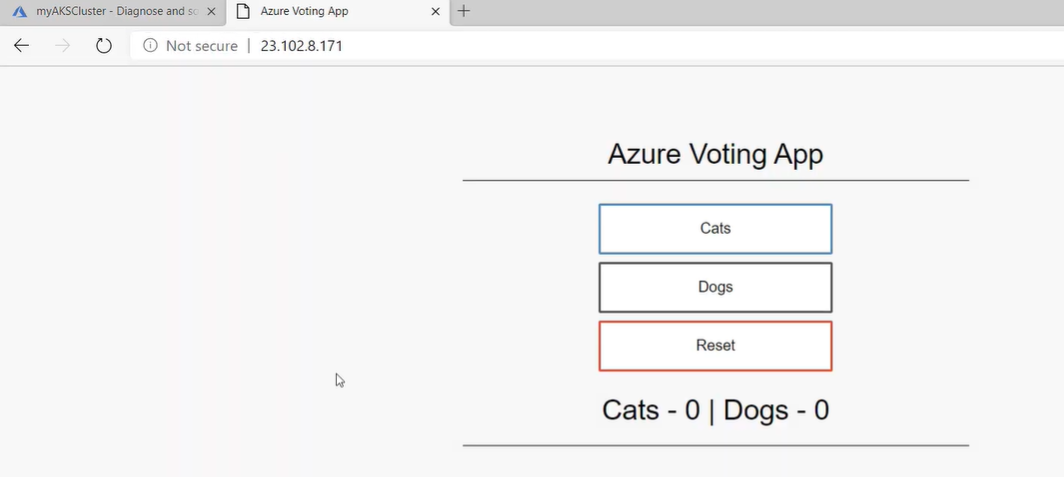The image size is (1064, 477).
Task: Reload the page with the refresh icon
Action: [x=103, y=45]
